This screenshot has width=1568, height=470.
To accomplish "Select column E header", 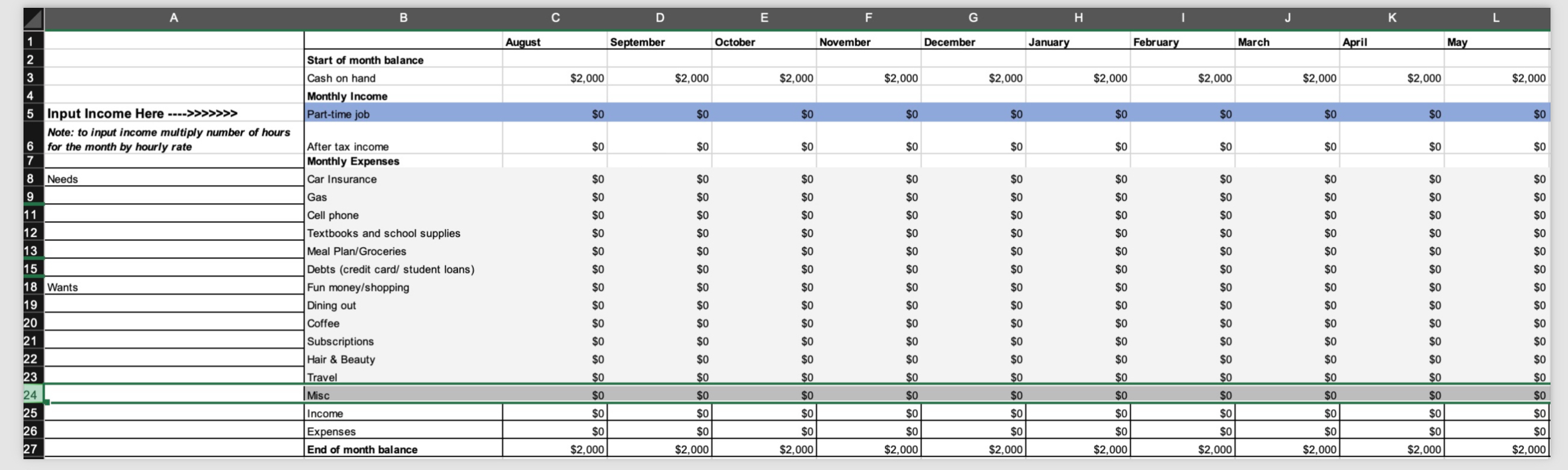I will pos(765,18).
